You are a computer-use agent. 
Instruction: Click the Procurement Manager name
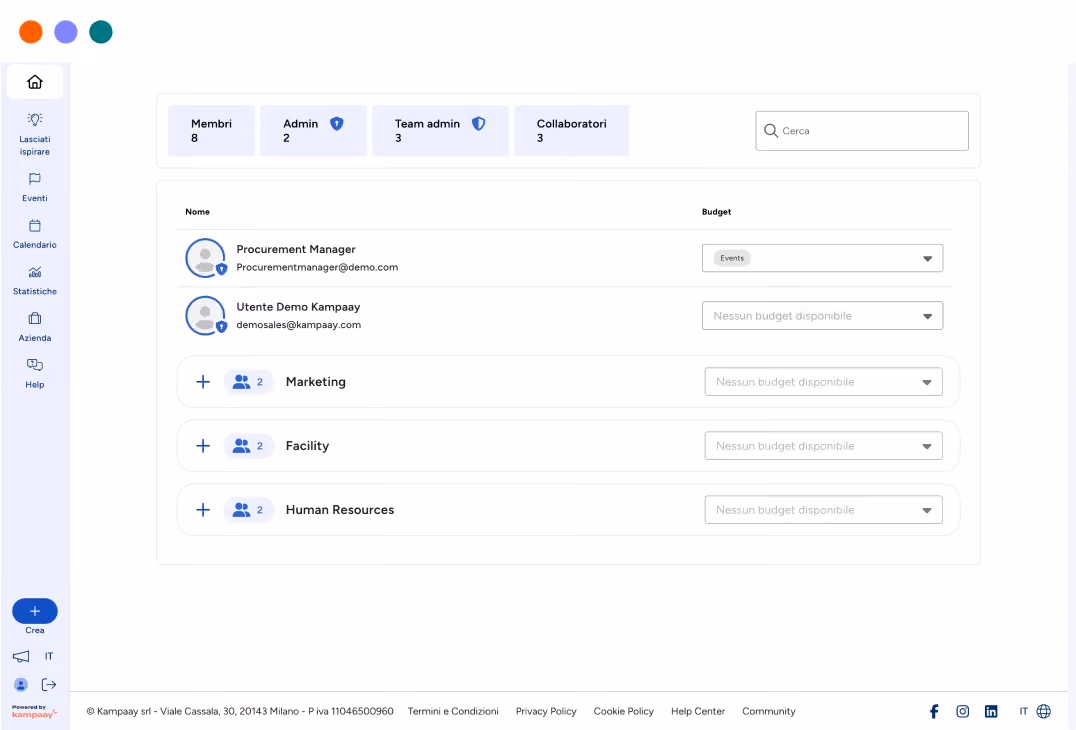(296, 249)
